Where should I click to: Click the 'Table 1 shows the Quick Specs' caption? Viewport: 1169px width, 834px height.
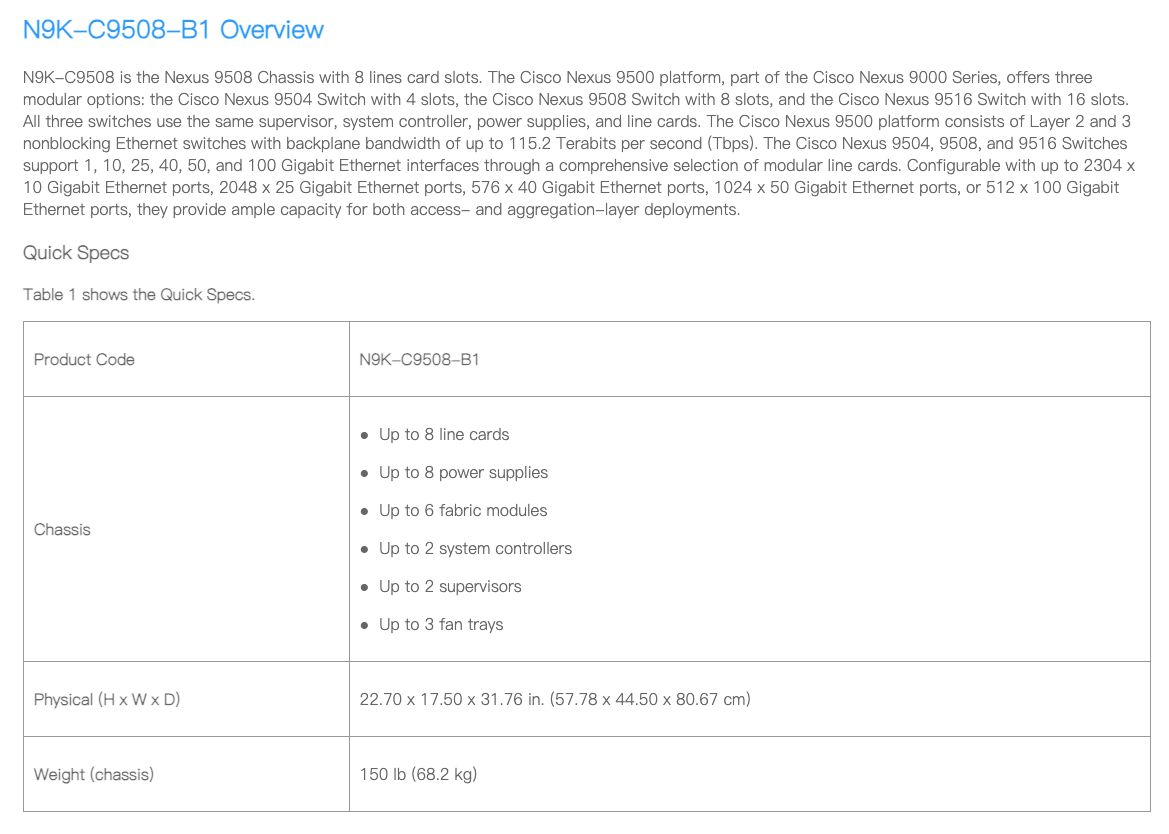[x=139, y=295]
